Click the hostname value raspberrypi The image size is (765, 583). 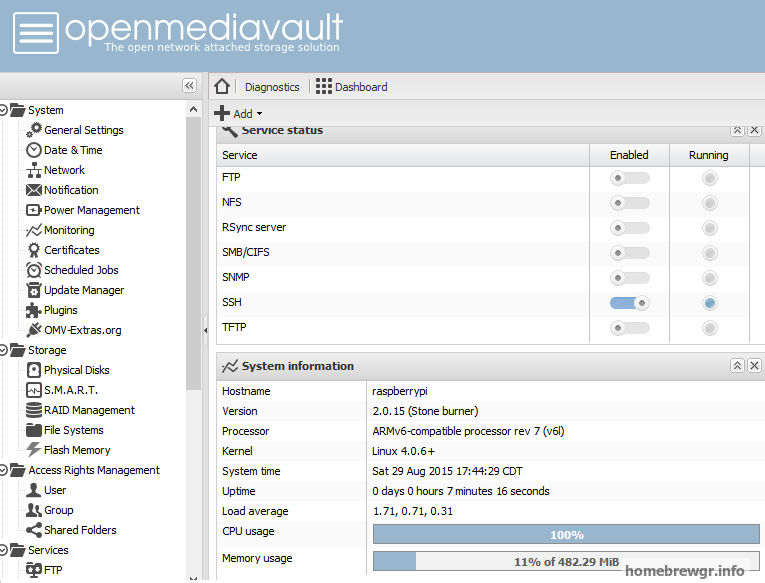400,391
